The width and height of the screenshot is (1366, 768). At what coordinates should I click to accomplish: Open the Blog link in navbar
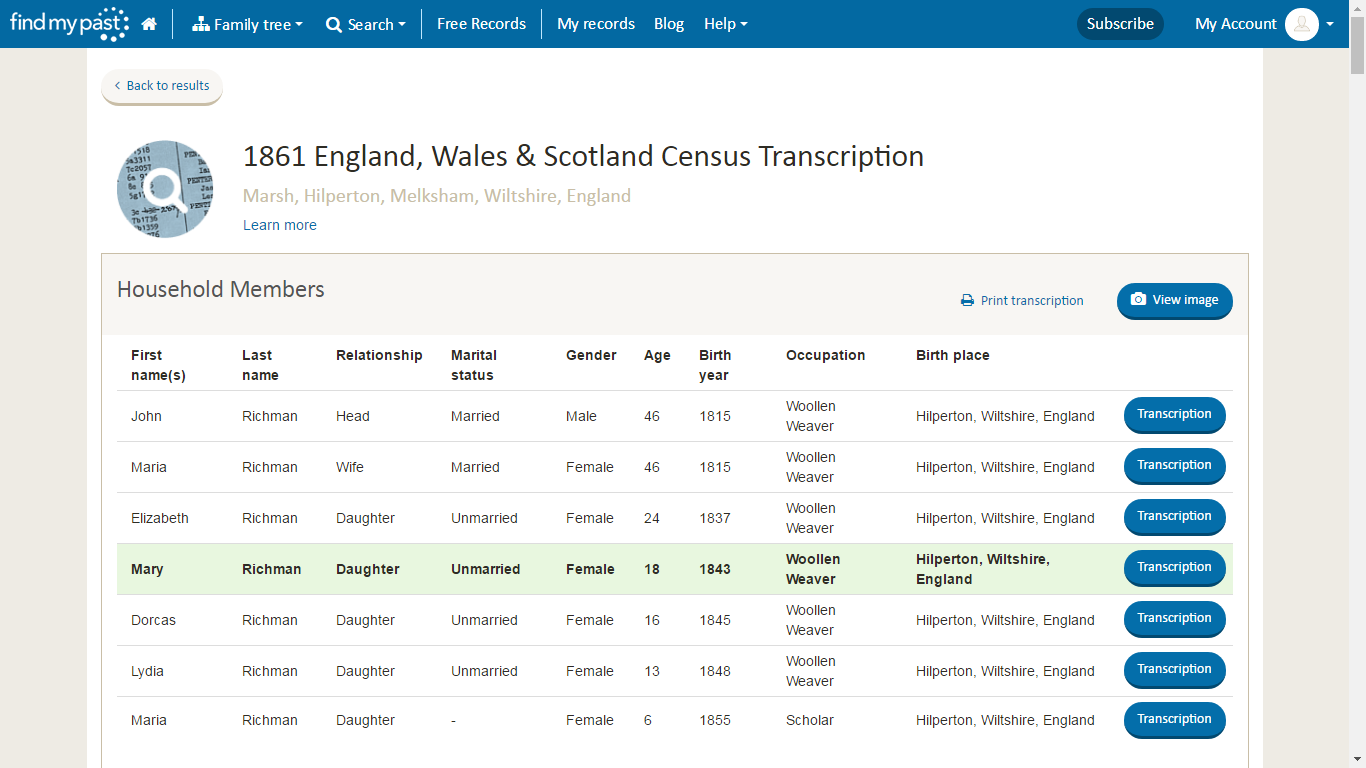pos(669,24)
